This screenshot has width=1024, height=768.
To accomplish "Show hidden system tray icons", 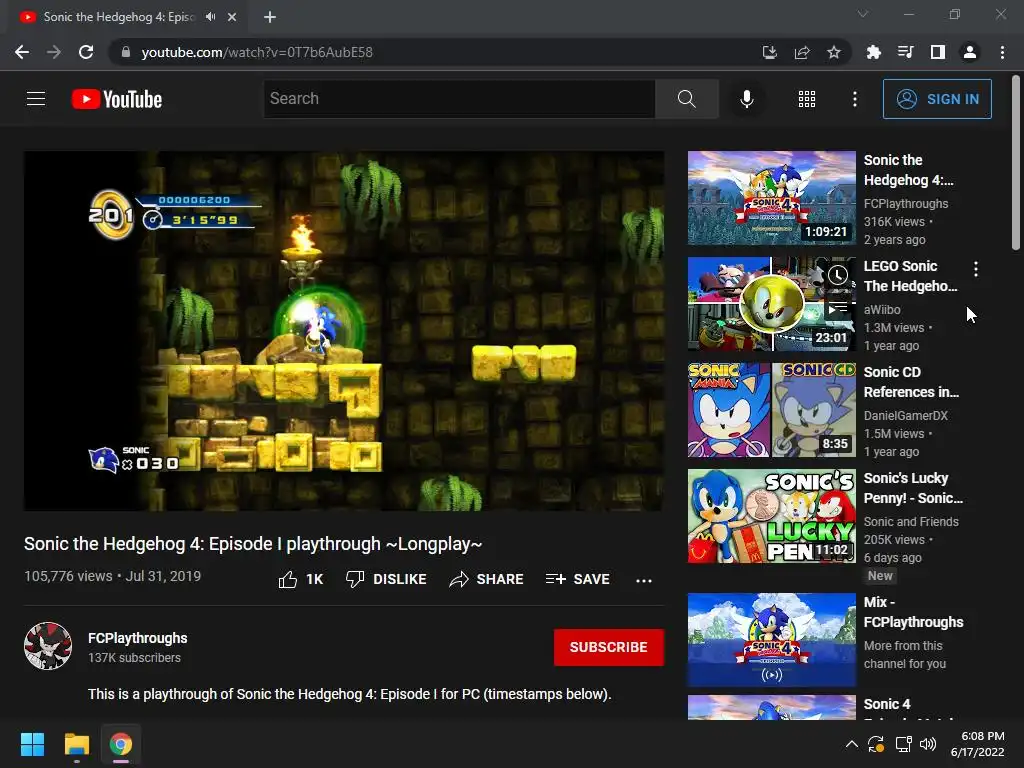I will pos(852,744).
